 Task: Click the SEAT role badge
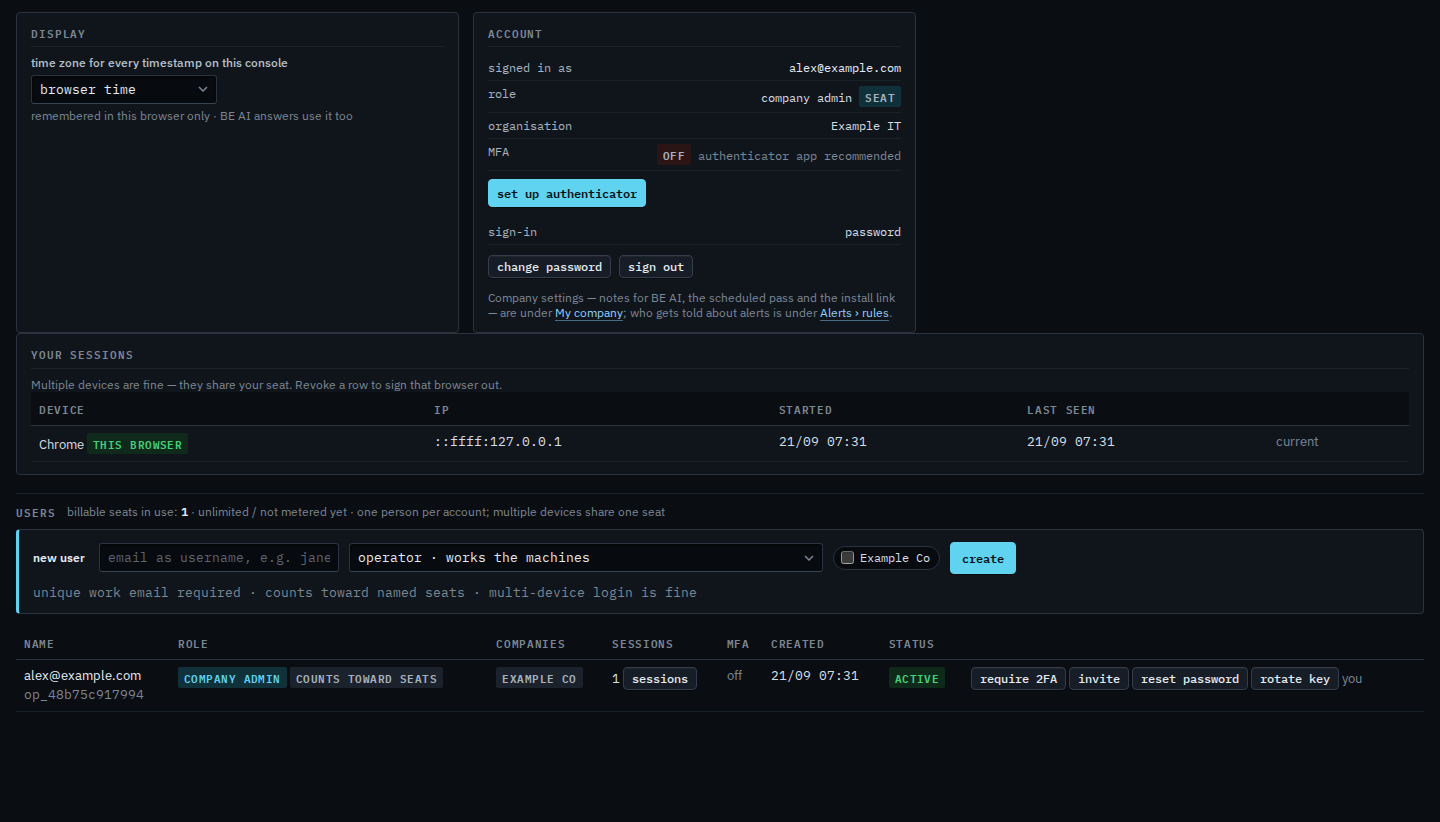(x=880, y=97)
